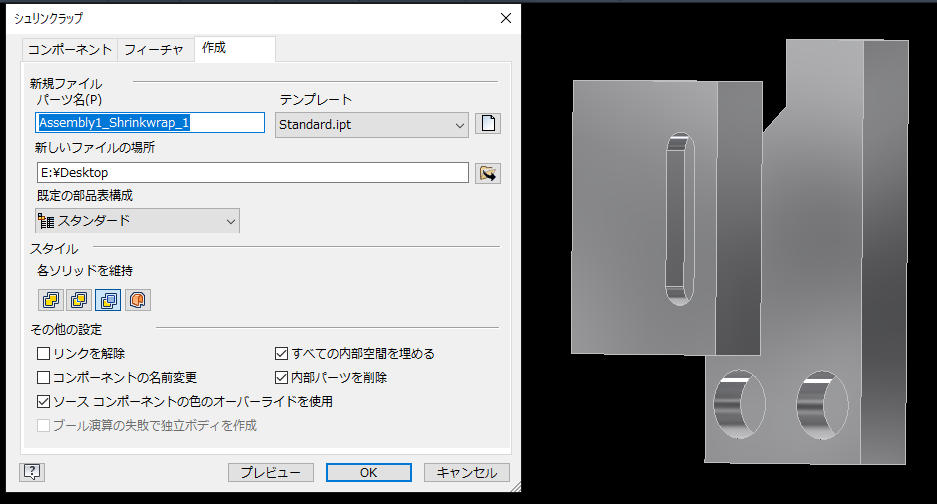Screen dimensions: 937x504
Task: Click the disabled ブール演算の失敗で独立ボディを作成 checkbox
Action: point(43,425)
